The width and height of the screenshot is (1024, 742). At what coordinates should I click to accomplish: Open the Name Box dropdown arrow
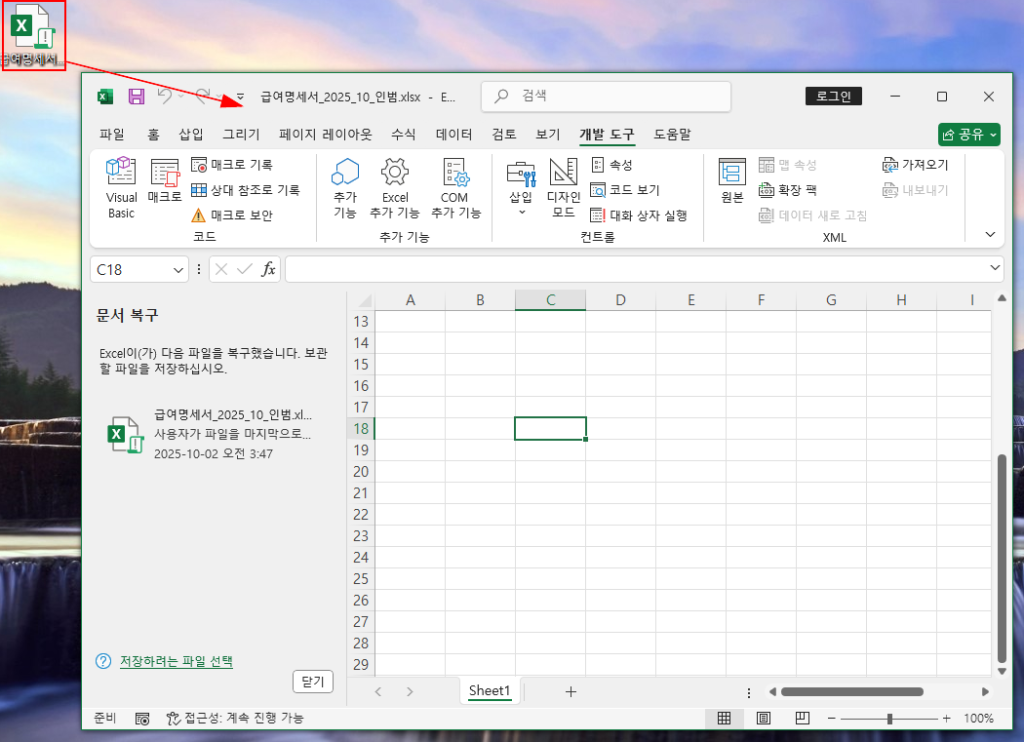tap(178, 269)
